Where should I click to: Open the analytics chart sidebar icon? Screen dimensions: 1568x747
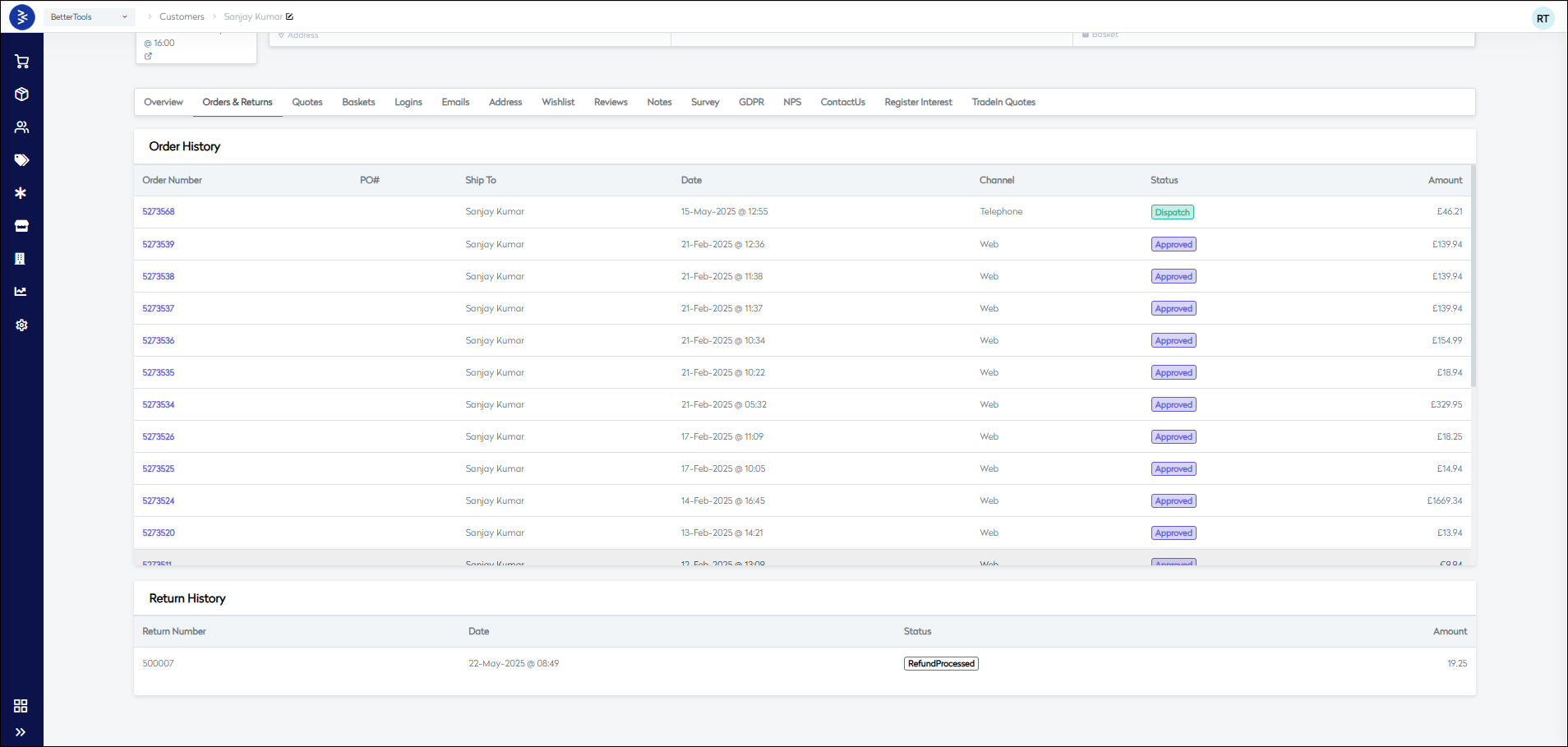tap(21, 292)
